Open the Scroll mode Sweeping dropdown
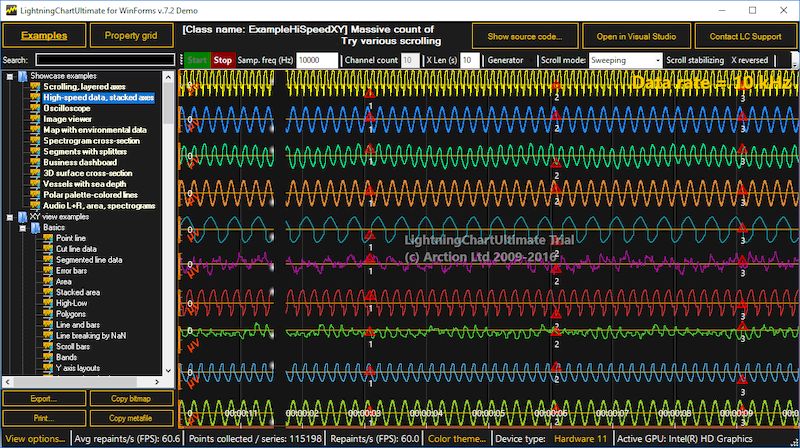 (x=656, y=60)
